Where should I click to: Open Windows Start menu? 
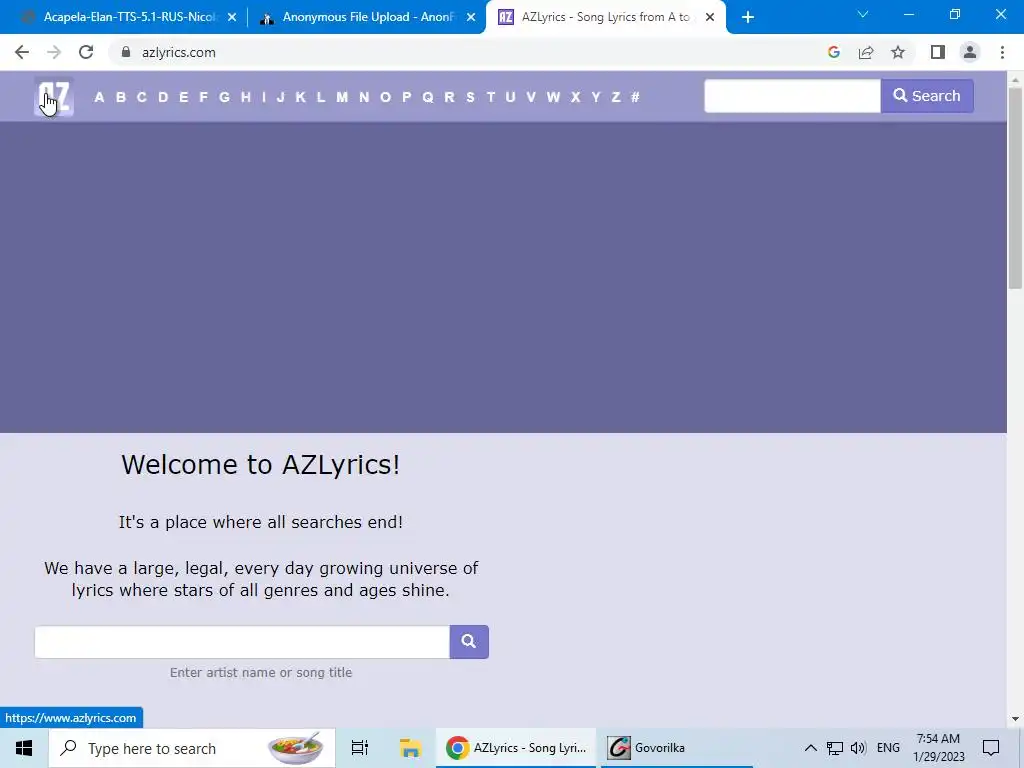pyautogui.click(x=24, y=748)
